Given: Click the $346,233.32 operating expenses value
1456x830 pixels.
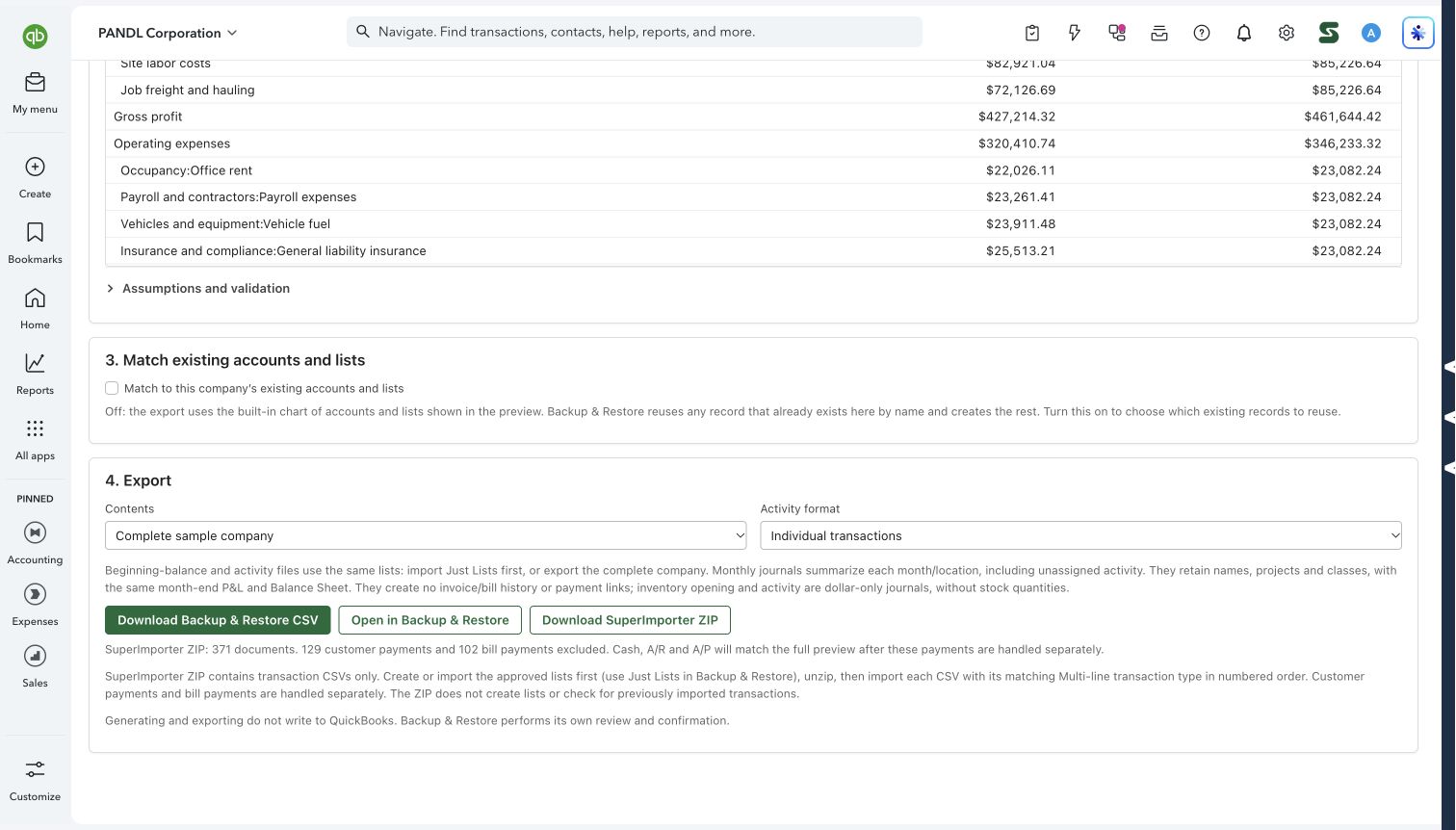Looking at the screenshot, I should pos(1342,143).
